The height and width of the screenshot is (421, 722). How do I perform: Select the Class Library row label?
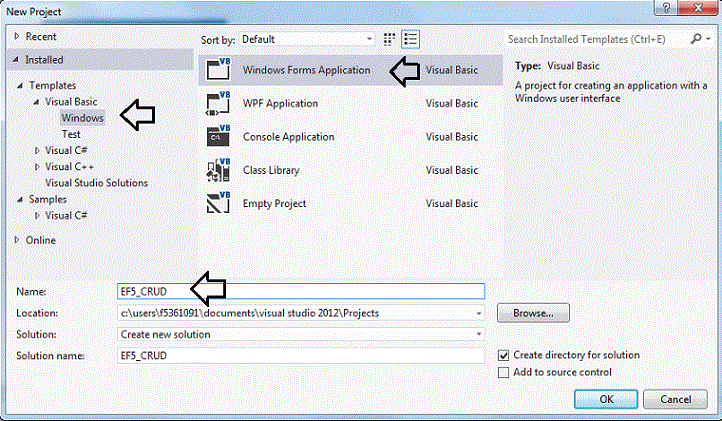[x=271, y=170]
